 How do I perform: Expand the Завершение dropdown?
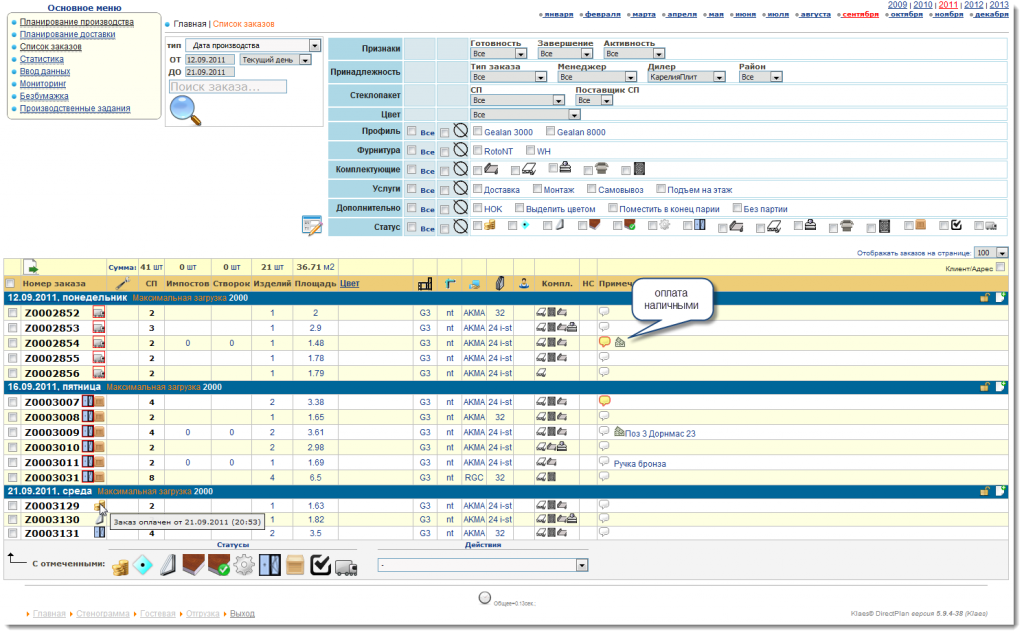565,54
